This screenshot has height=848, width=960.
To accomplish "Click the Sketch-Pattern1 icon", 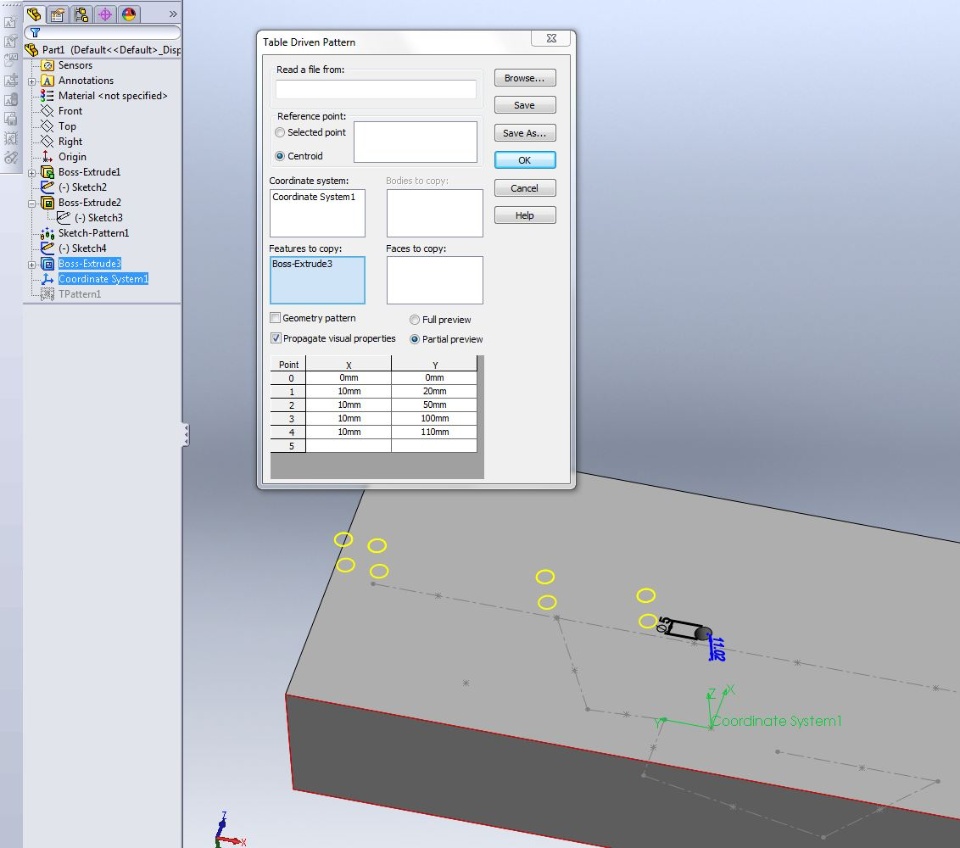I will 47,233.
